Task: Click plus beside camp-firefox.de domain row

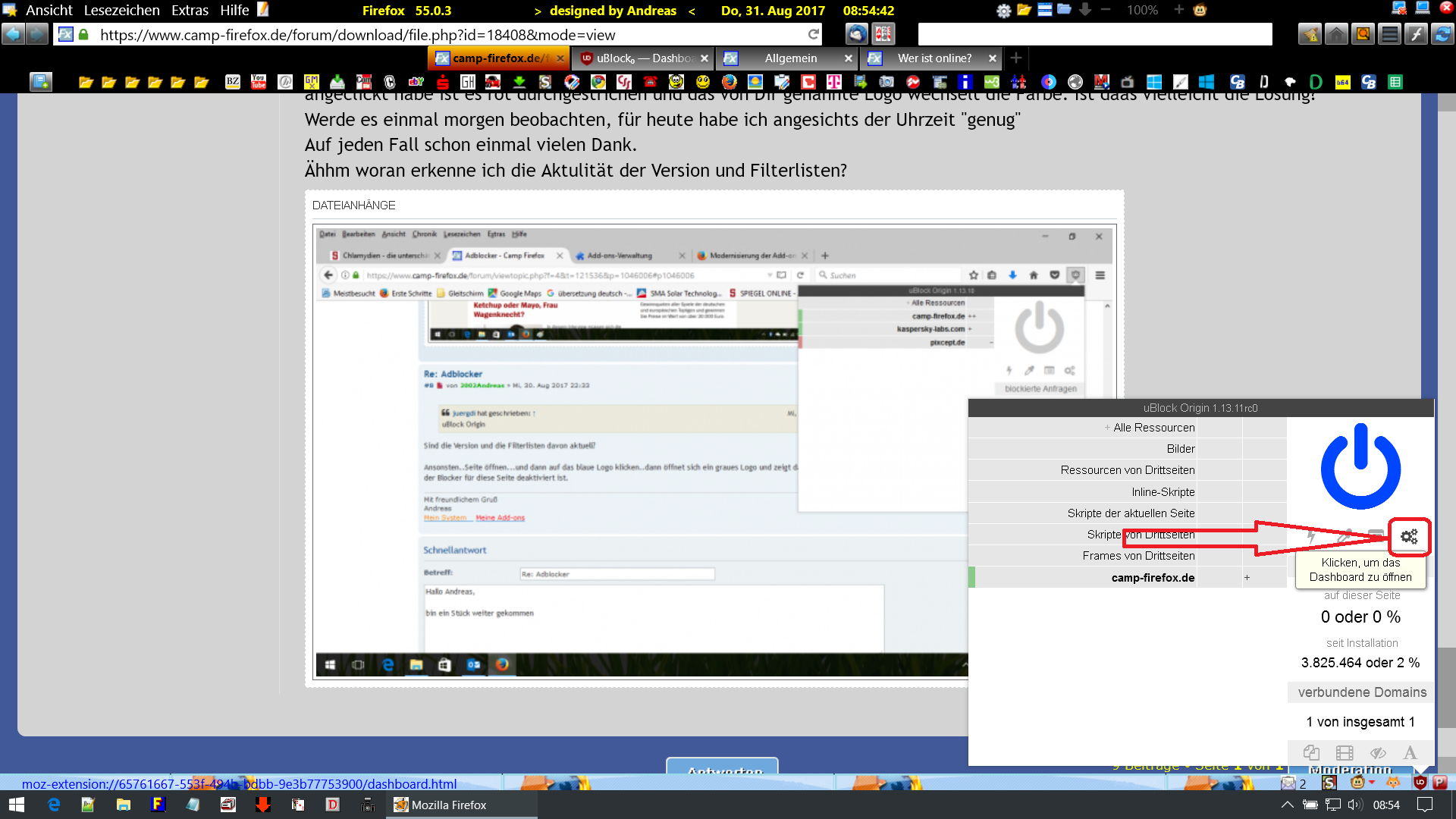Action: point(1247,578)
